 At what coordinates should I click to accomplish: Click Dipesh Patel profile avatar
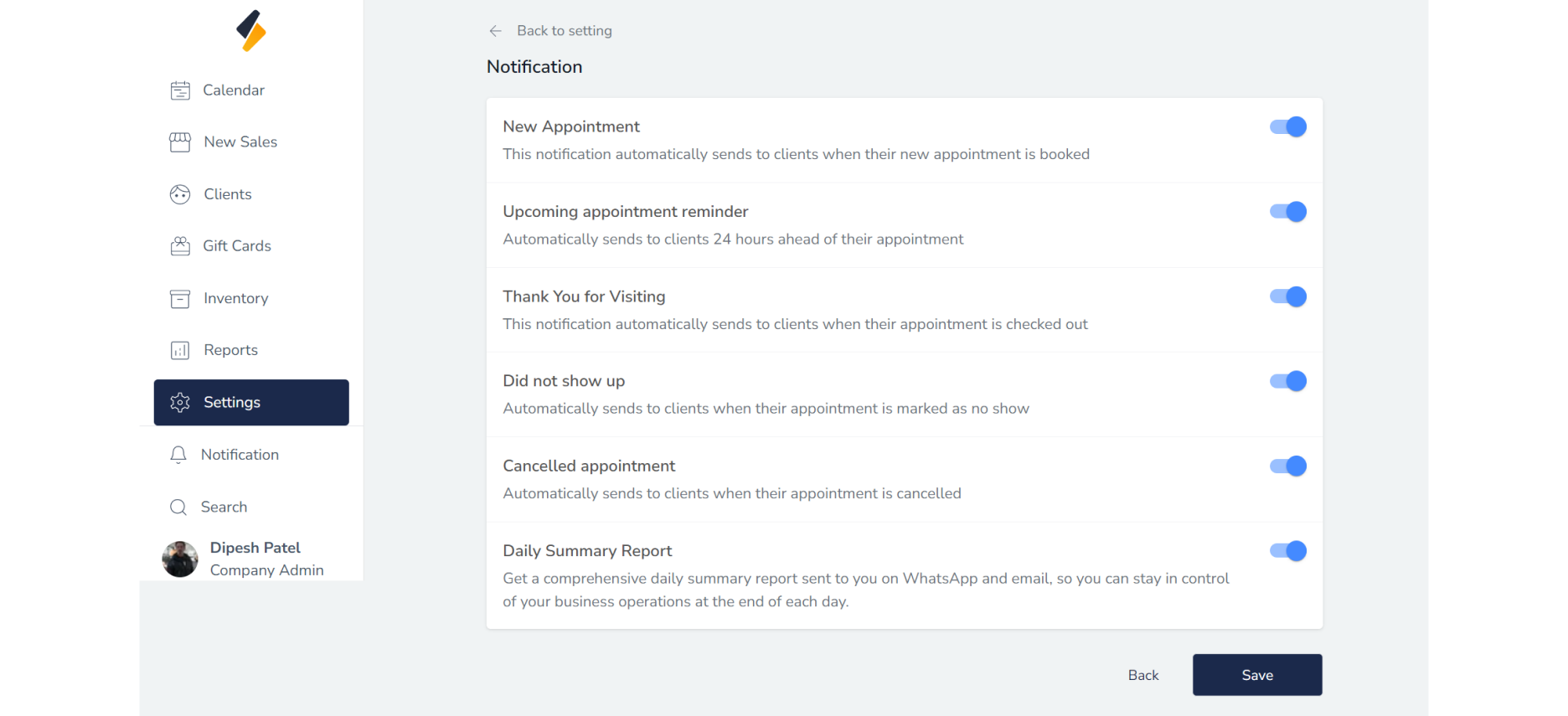tap(180, 559)
